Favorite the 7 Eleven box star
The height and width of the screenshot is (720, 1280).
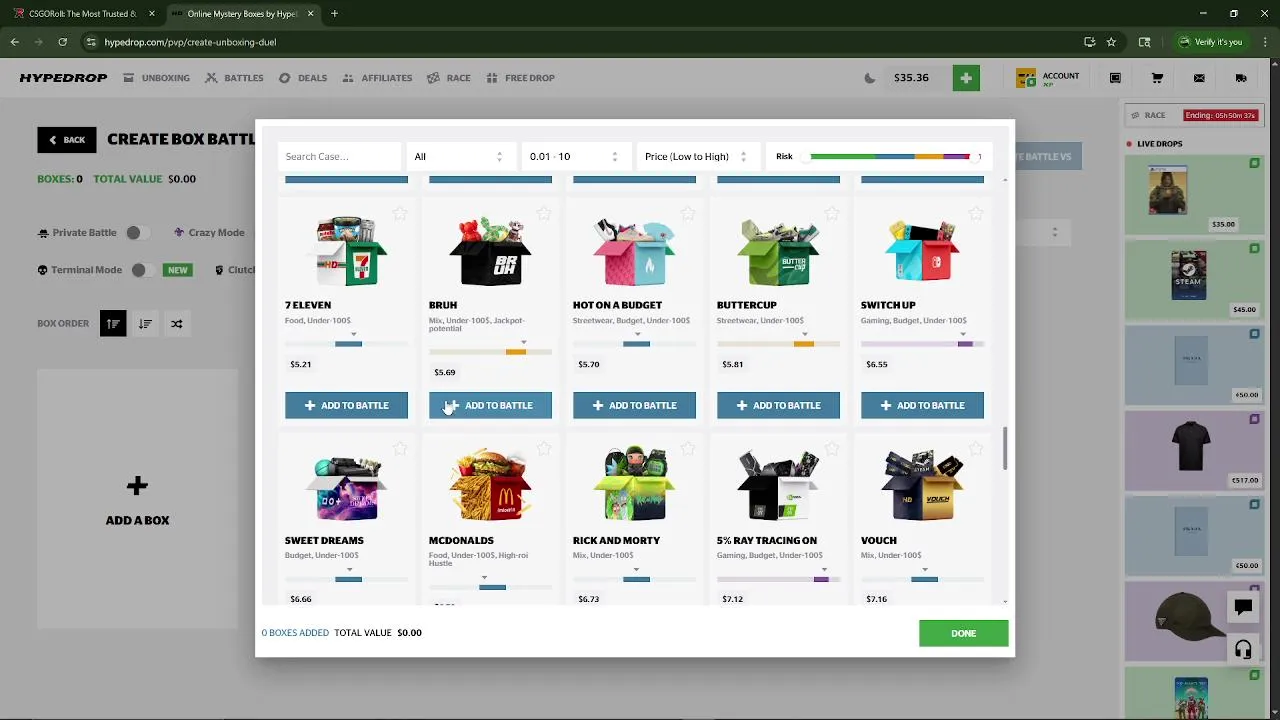click(x=400, y=213)
